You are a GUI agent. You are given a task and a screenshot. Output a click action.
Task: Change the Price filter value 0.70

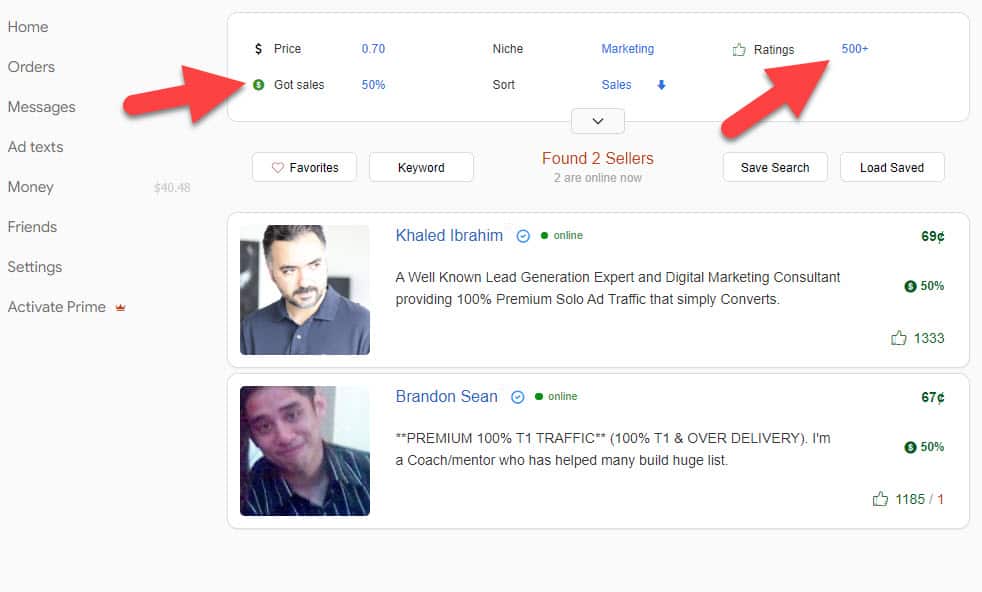tap(373, 49)
